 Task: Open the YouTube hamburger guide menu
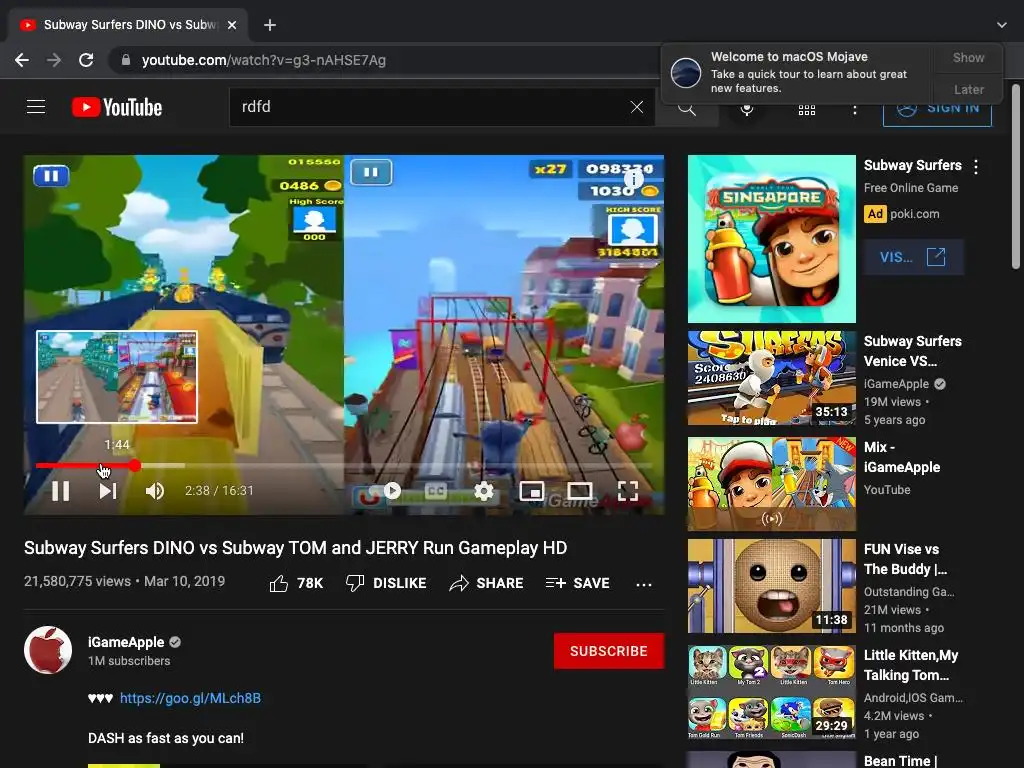pyautogui.click(x=36, y=106)
